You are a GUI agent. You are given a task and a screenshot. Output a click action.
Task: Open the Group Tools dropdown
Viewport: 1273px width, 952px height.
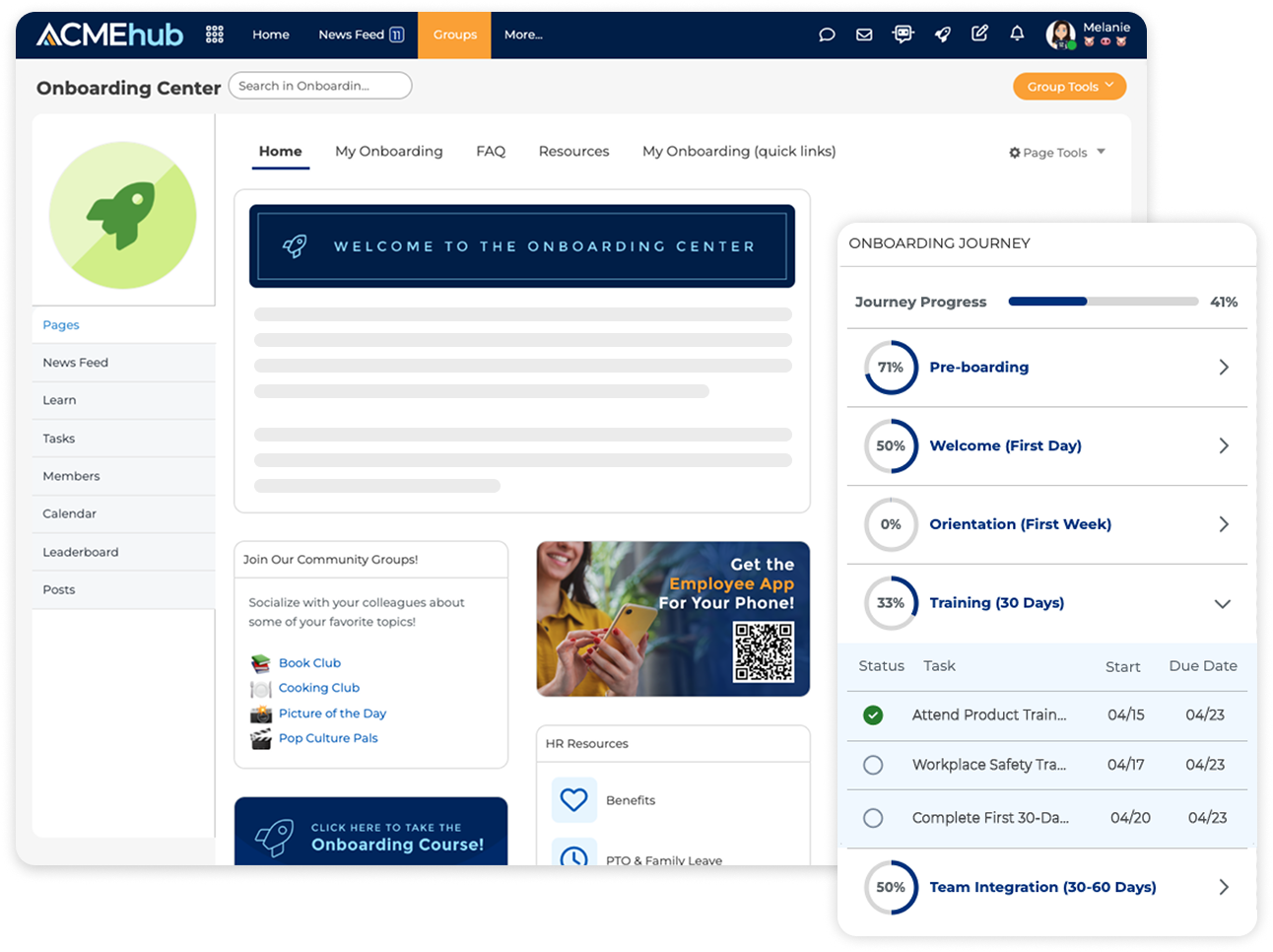(1069, 86)
